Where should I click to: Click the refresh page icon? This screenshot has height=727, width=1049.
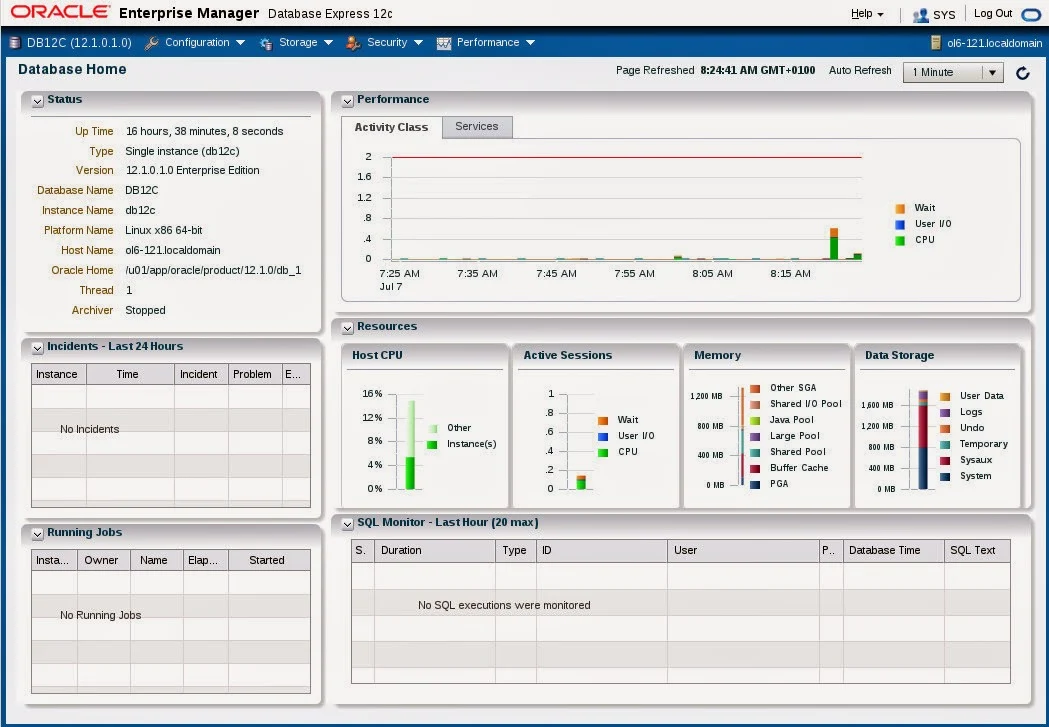(1022, 73)
